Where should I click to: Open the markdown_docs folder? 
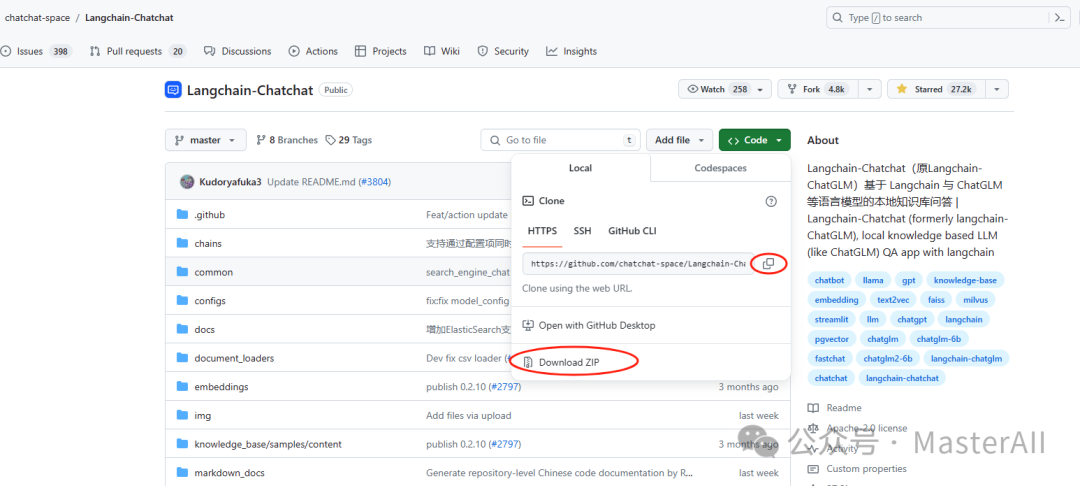click(x=229, y=473)
